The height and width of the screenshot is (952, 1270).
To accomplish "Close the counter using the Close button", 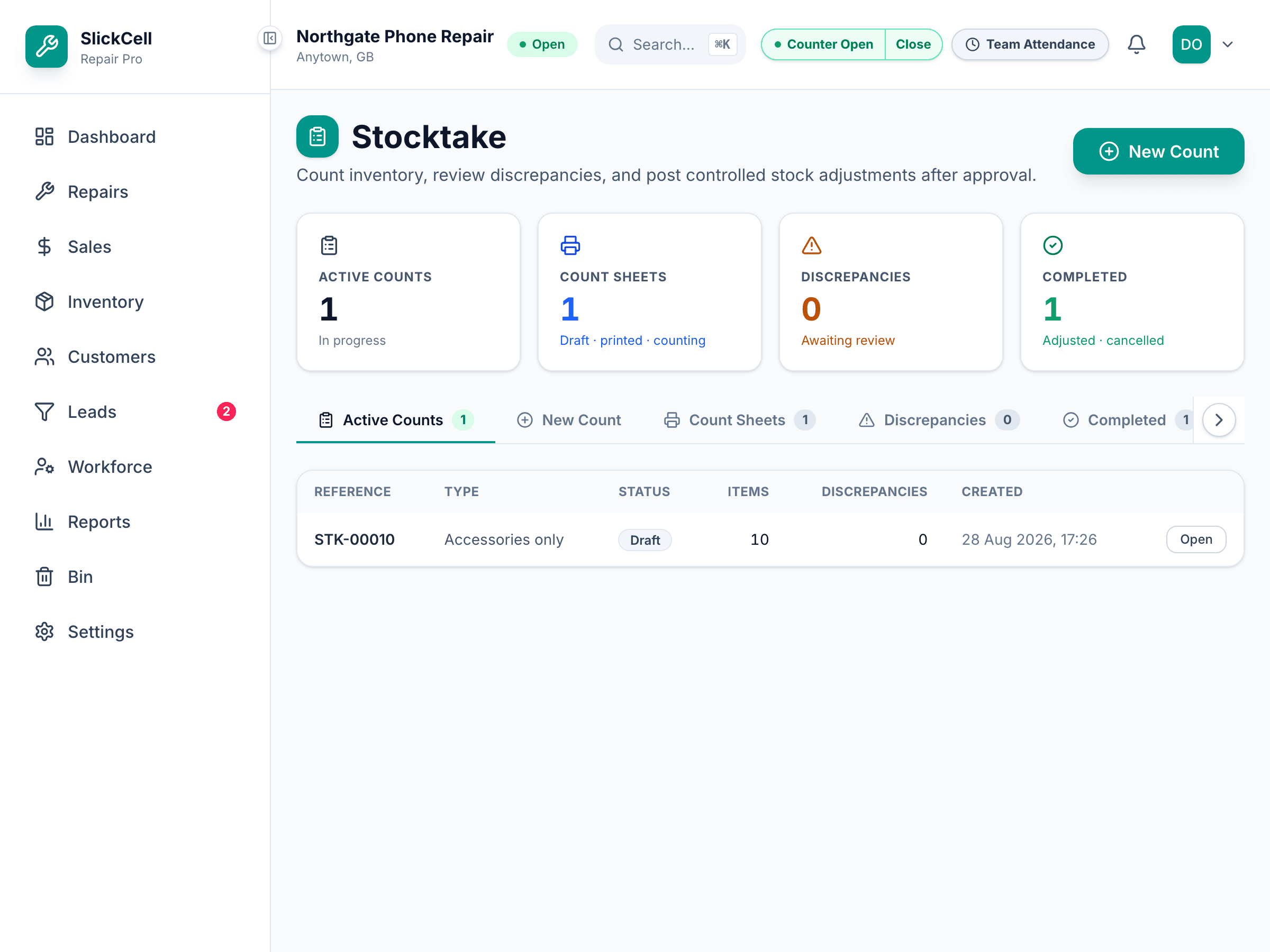I will tap(913, 44).
